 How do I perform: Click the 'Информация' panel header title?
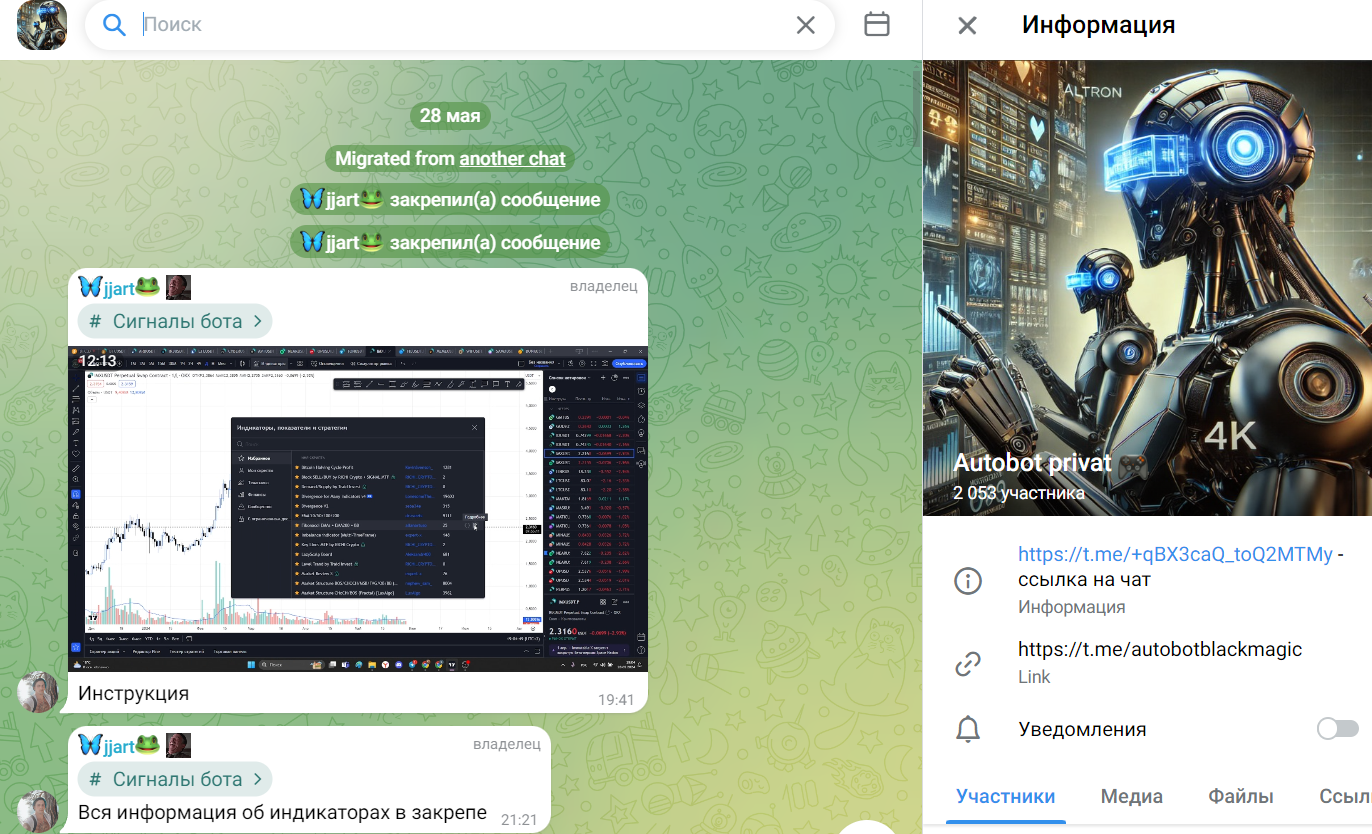click(x=1098, y=25)
